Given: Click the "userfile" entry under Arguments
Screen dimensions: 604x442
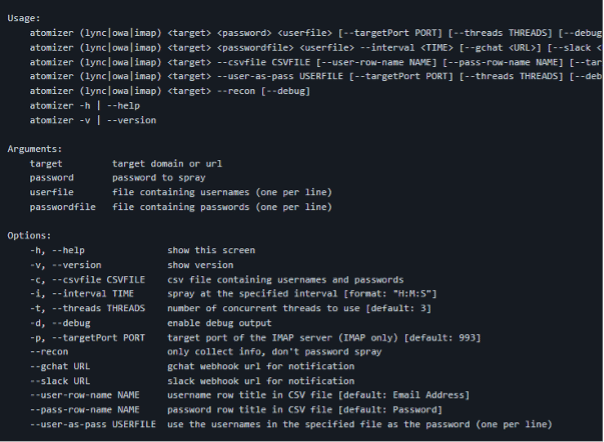Looking at the screenshot, I should pyautogui.click(x=51, y=191).
